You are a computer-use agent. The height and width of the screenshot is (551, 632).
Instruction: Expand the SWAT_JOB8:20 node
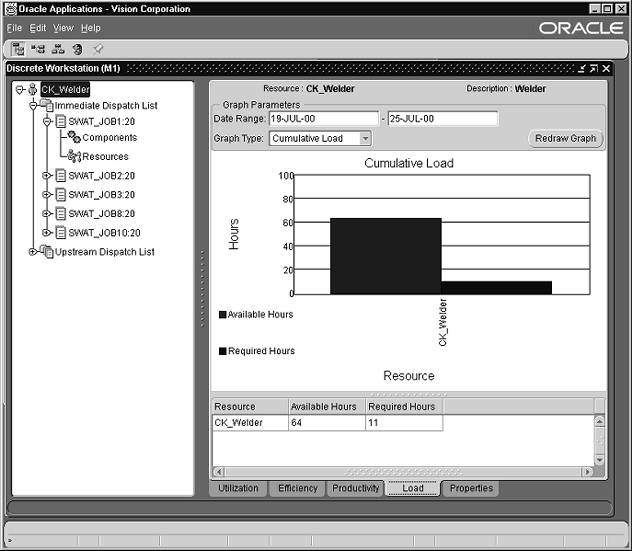pyautogui.click(x=47, y=214)
